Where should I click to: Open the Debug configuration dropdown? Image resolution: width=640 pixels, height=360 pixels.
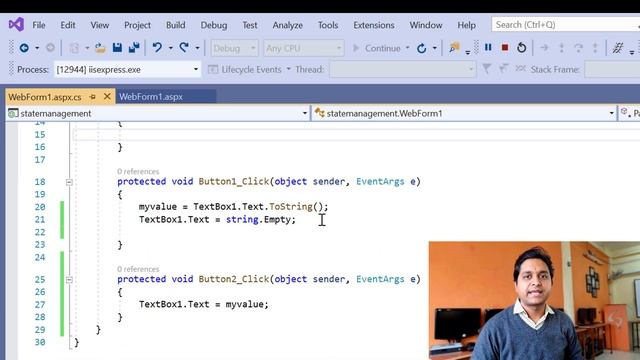click(x=234, y=48)
